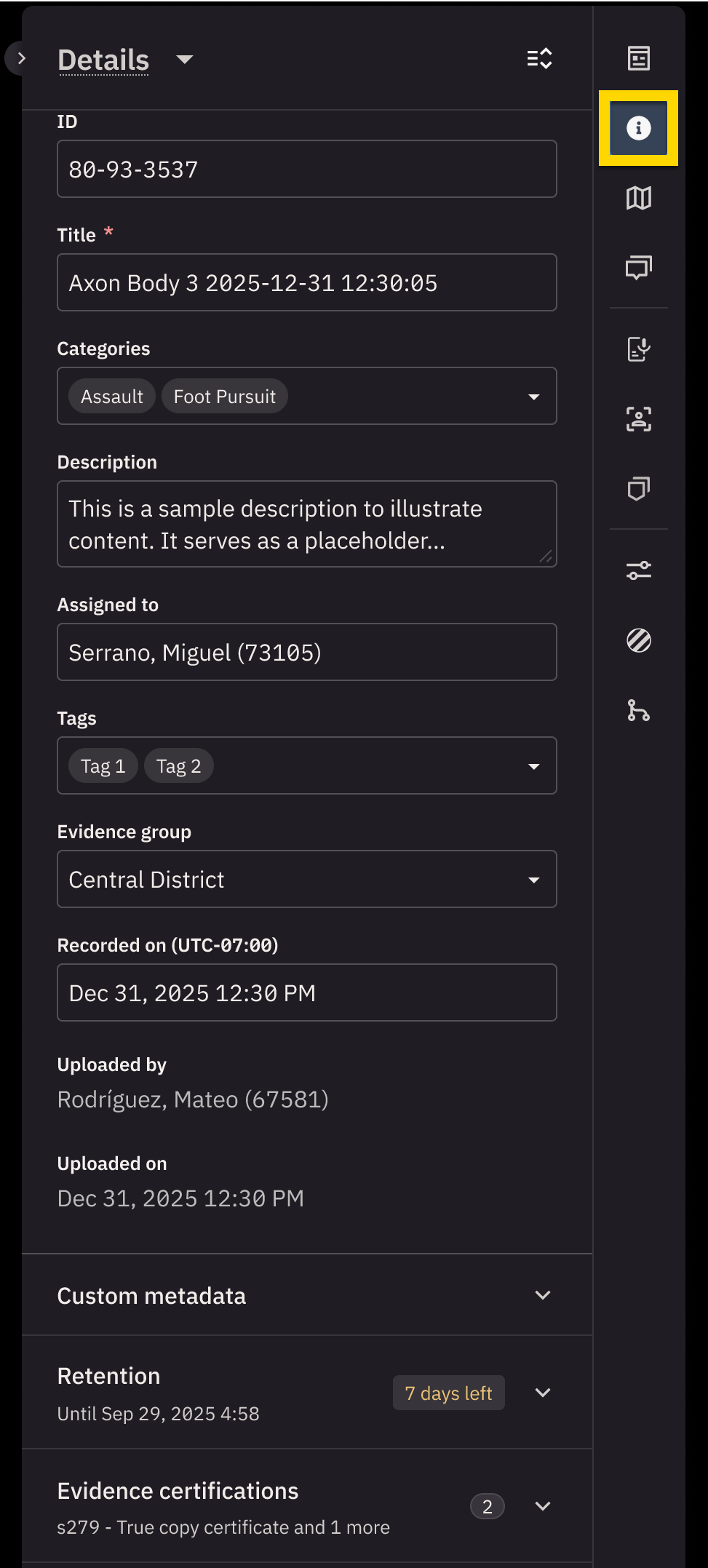
Task: Open the Evidence group dropdown
Action: point(533,880)
